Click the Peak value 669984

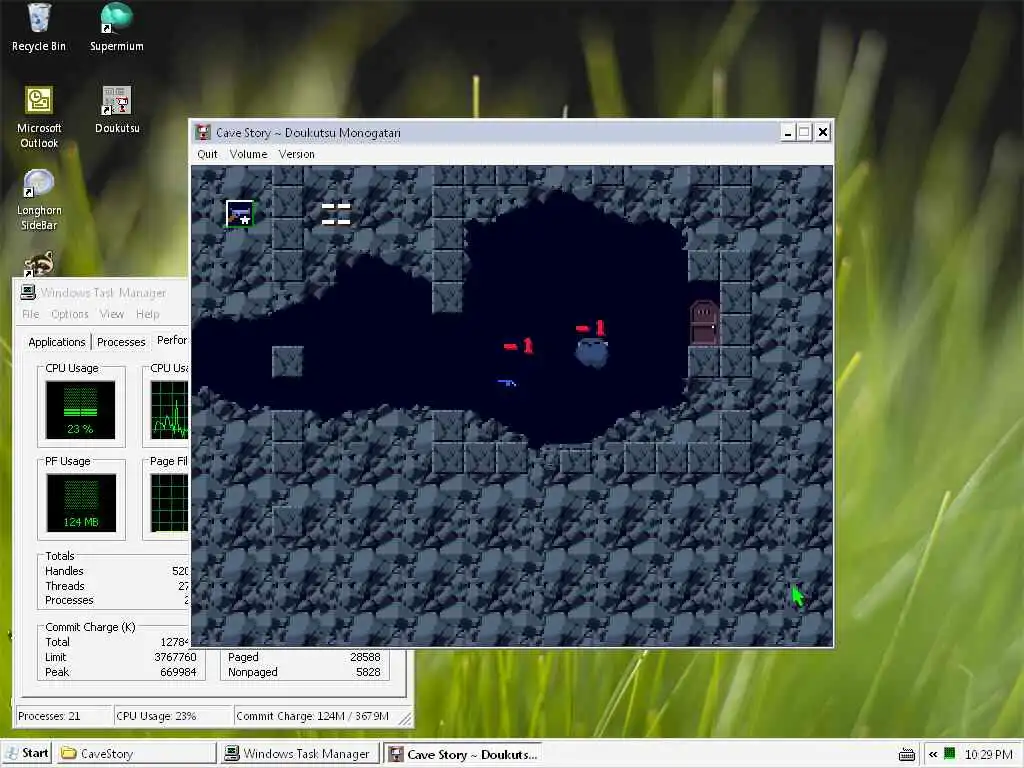point(178,672)
